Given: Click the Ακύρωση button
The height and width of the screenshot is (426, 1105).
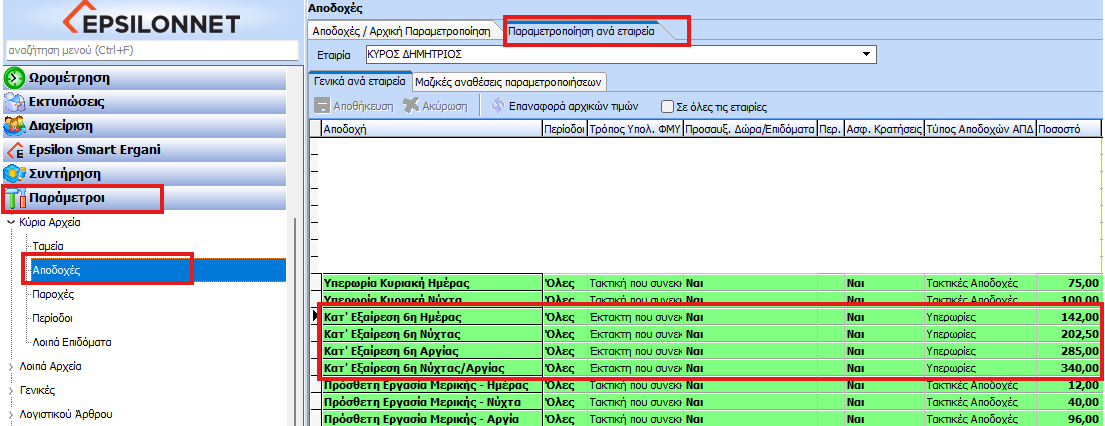Looking at the screenshot, I should (x=436, y=107).
